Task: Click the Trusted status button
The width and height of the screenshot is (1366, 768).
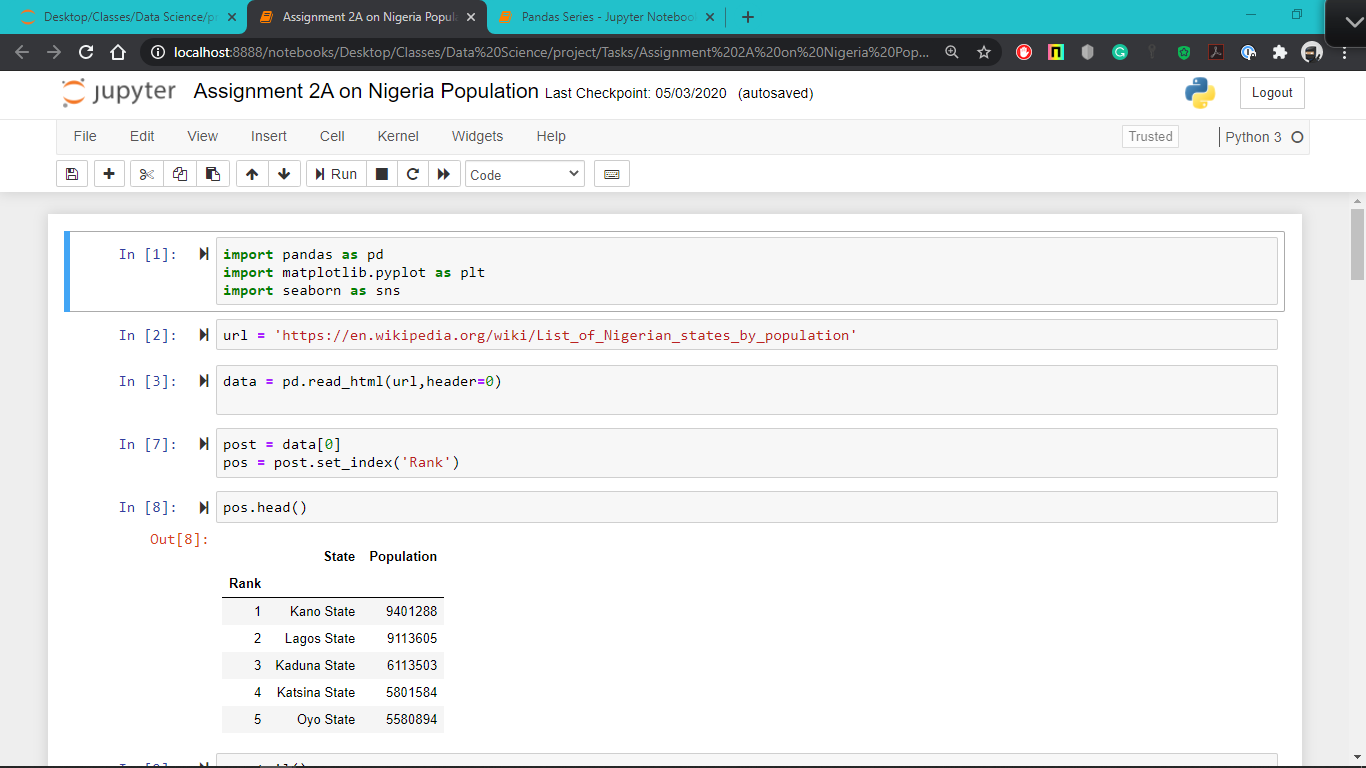Action: [1150, 136]
